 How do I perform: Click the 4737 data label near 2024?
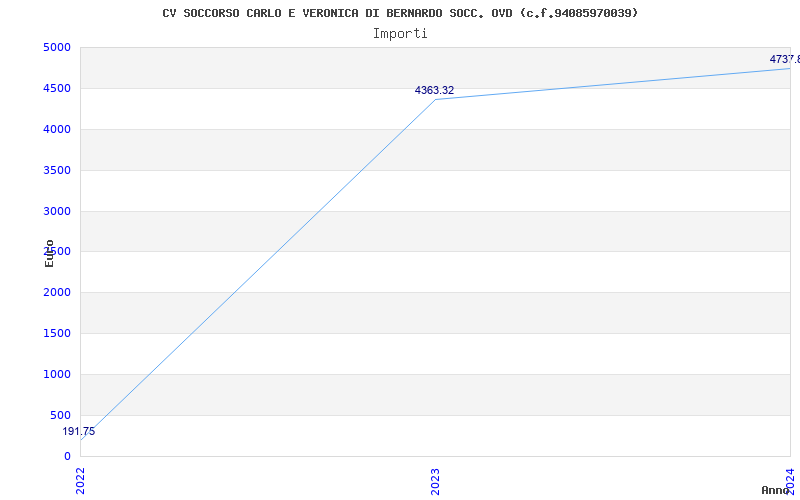[x=785, y=59]
